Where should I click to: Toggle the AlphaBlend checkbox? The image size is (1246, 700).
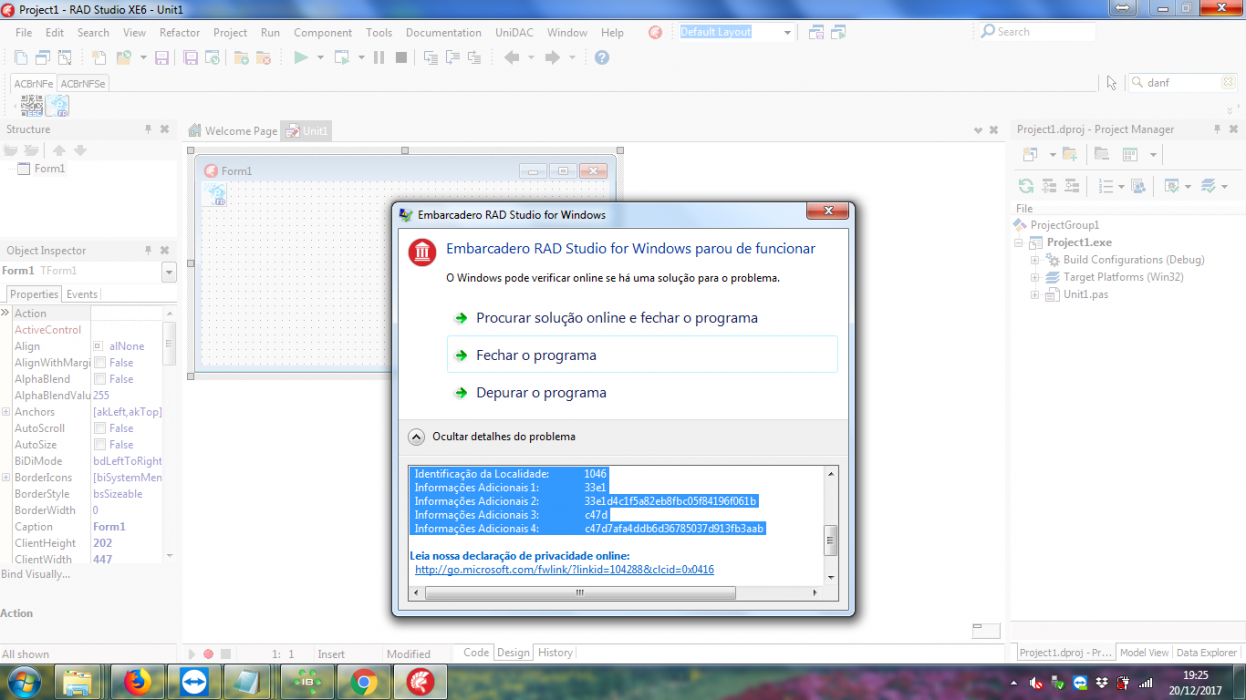100,379
